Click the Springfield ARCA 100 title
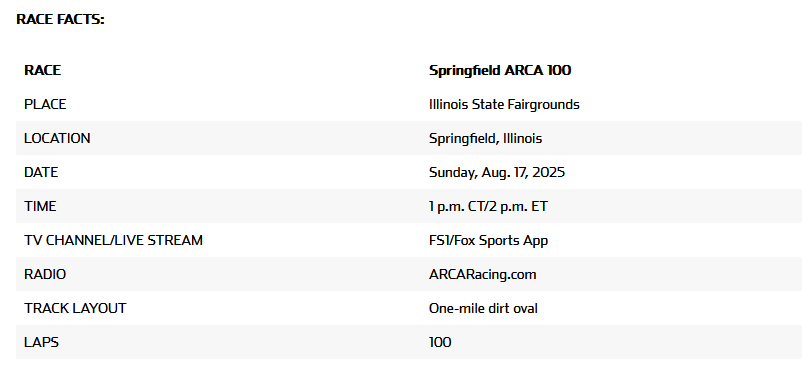 [x=500, y=70]
